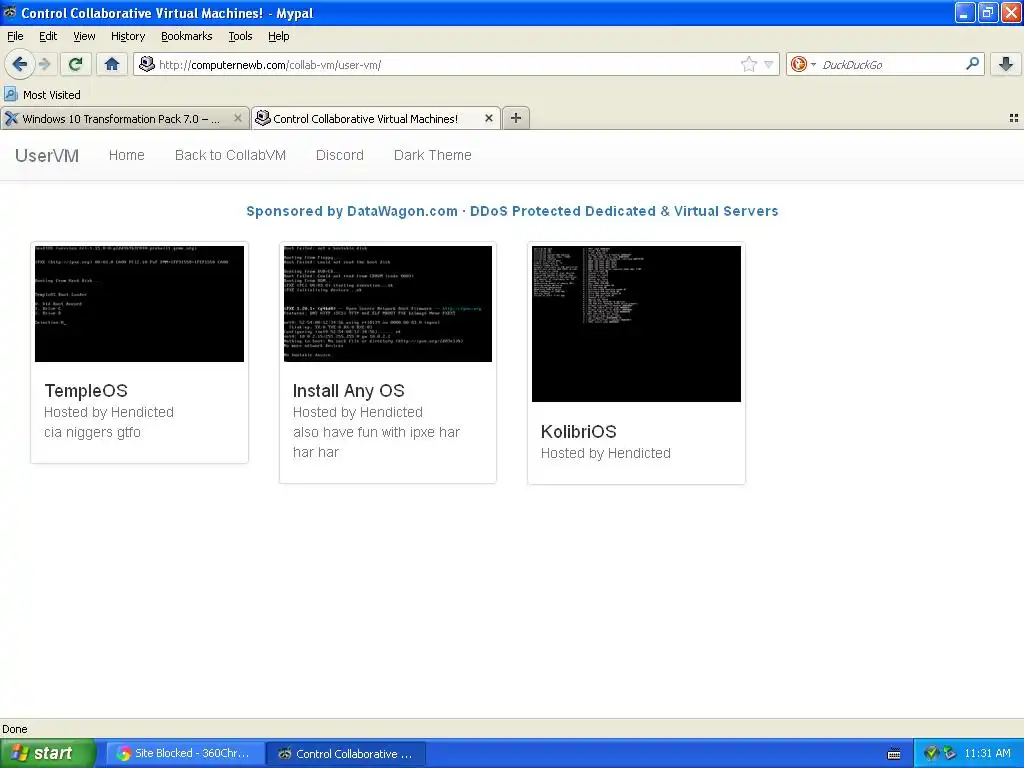Open a new tab with plus button
The width and height of the screenshot is (1024, 768).
(516, 118)
